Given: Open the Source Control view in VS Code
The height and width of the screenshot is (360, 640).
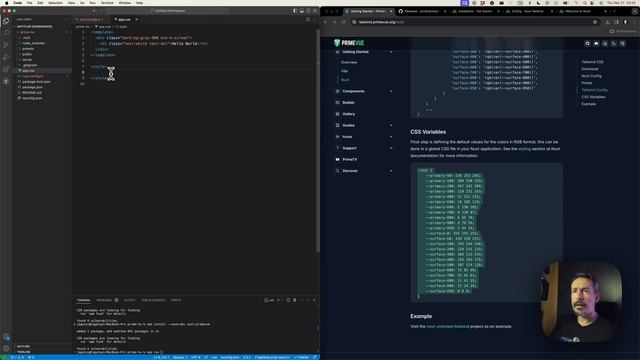Looking at the screenshot, I should tap(6, 45).
